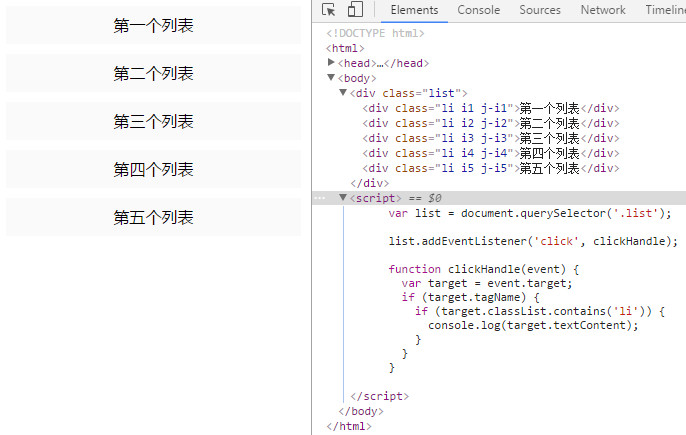
Task: Select the closing /html tag row
Action: click(349, 426)
